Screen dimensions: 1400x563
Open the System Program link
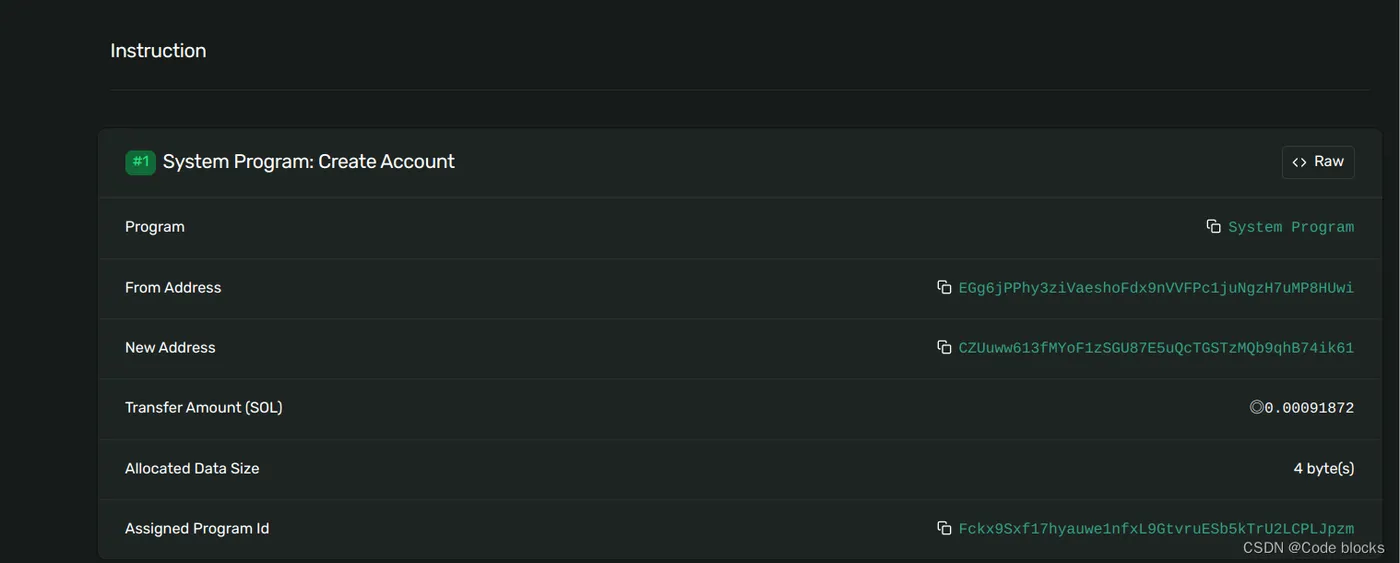1291,227
